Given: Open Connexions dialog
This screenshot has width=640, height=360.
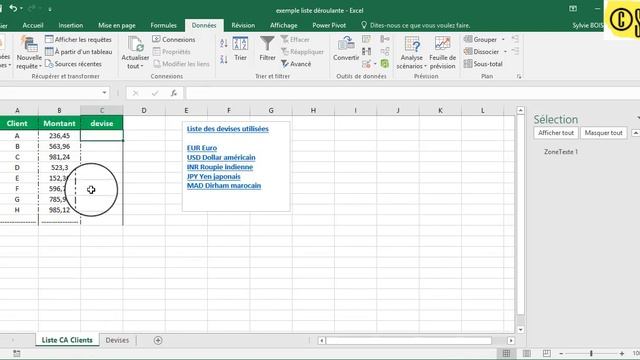Looking at the screenshot, I should click(174, 40).
